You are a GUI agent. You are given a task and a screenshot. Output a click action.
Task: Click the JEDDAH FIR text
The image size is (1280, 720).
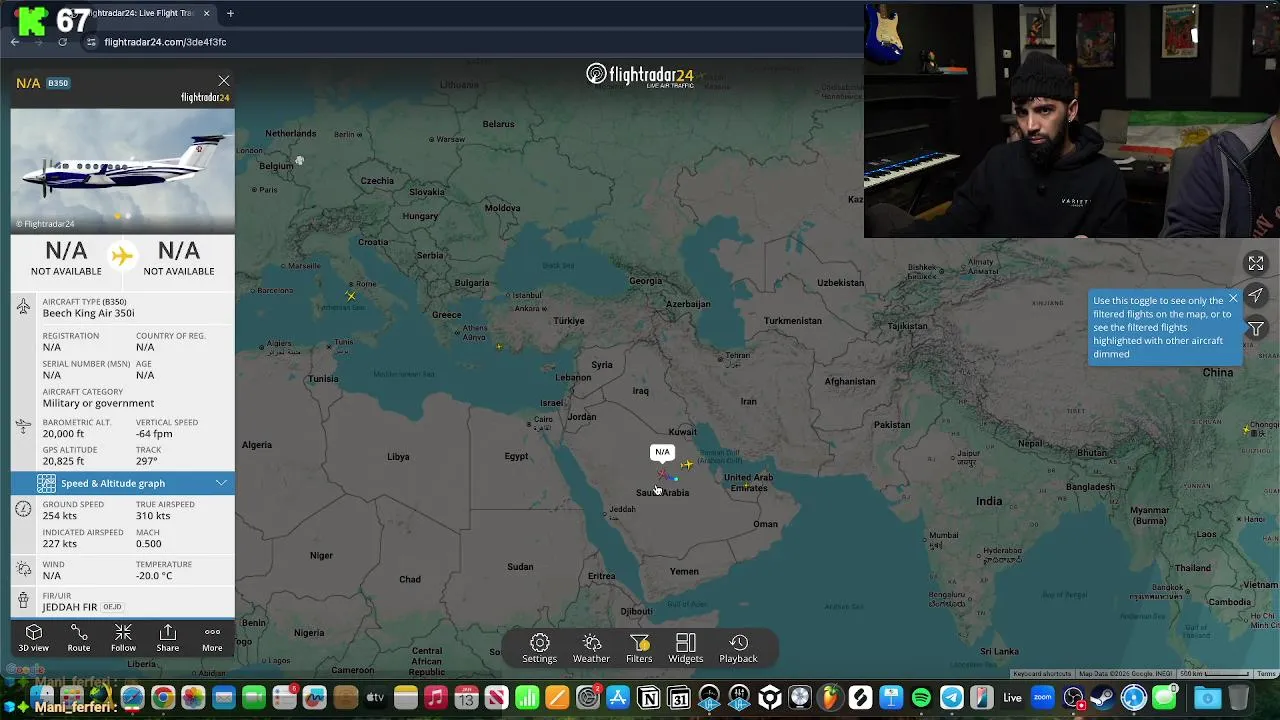[x=69, y=607]
